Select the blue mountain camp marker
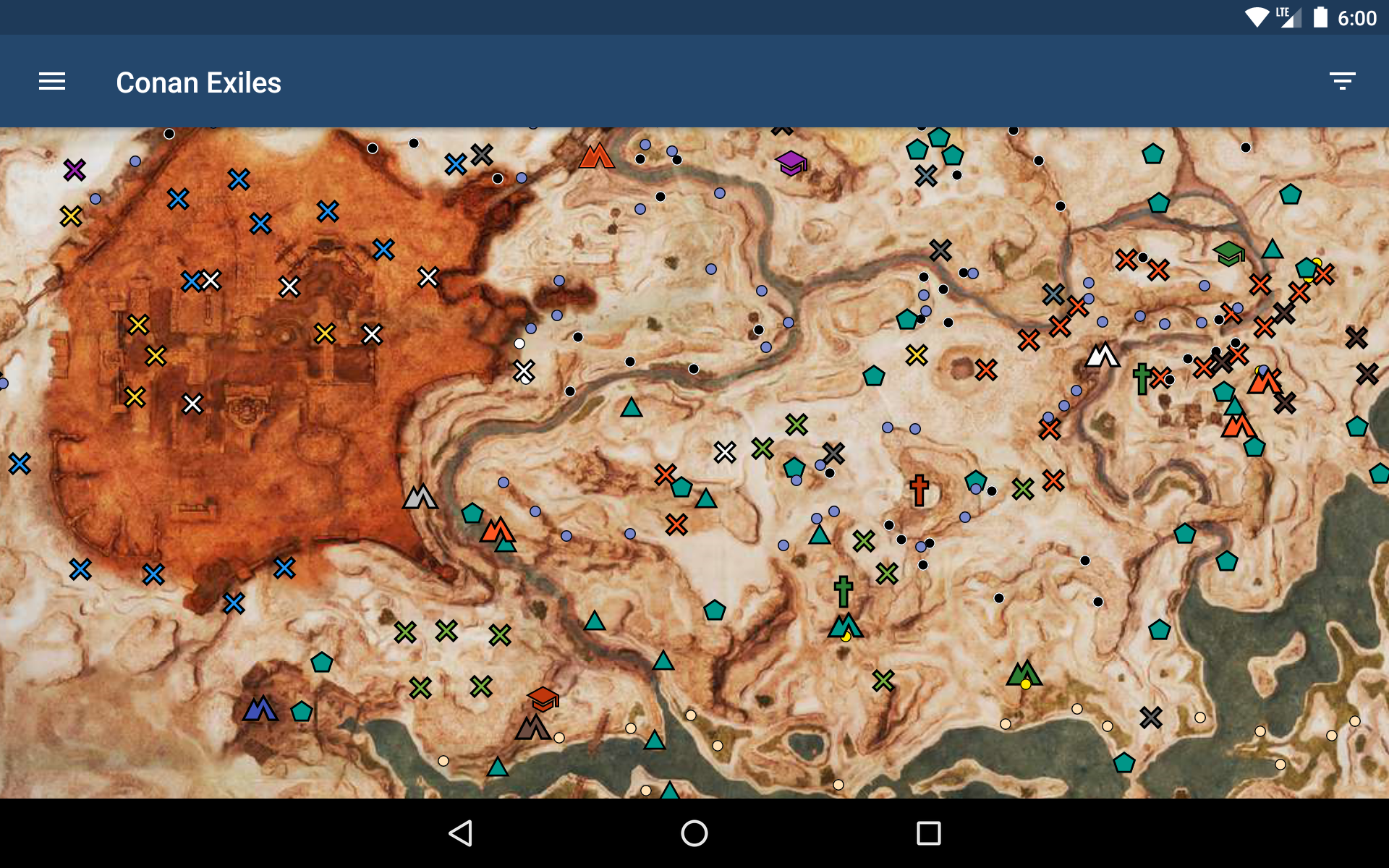The image size is (1389, 868). click(x=260, y=708)
